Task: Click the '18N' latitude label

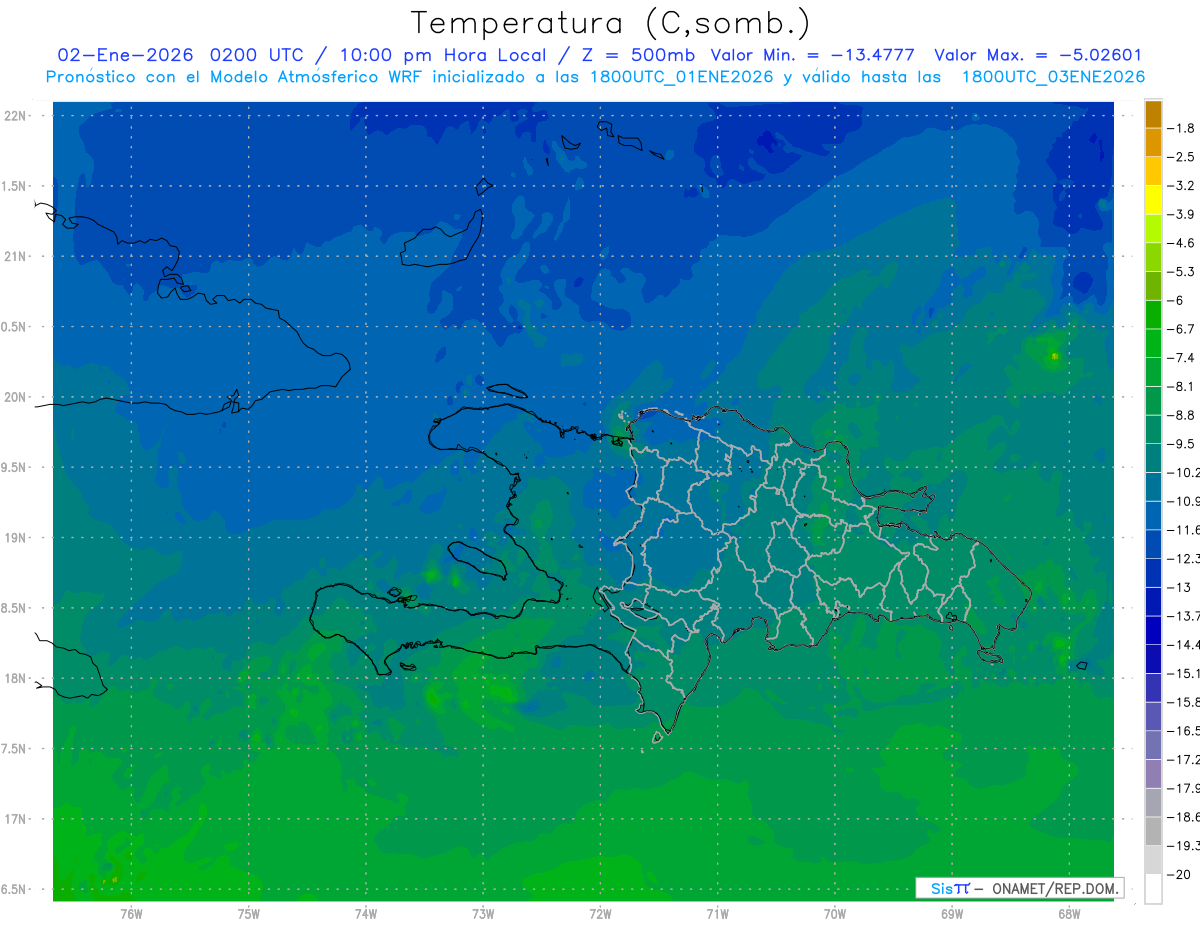Action: pyautogui.click(x=17, y=679)
